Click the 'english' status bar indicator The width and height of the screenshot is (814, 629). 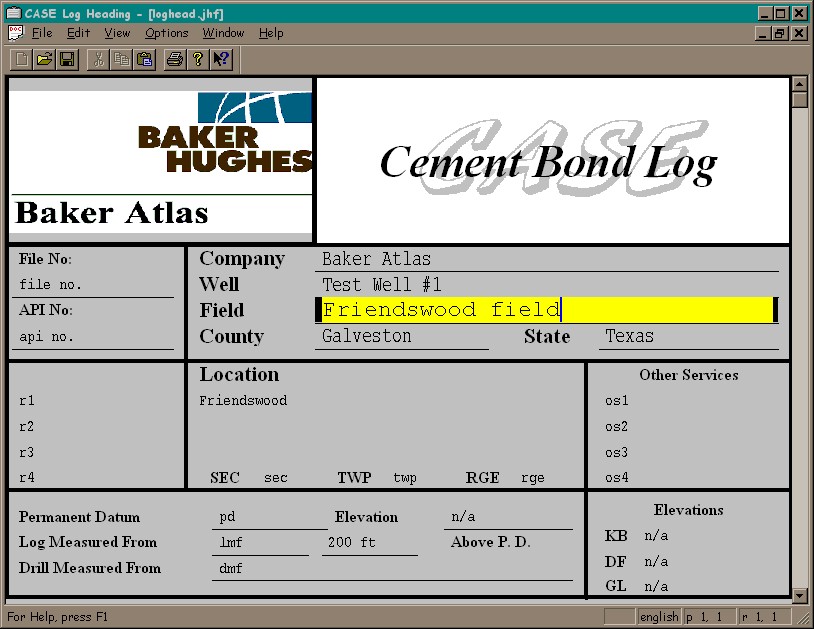[659, 617]
